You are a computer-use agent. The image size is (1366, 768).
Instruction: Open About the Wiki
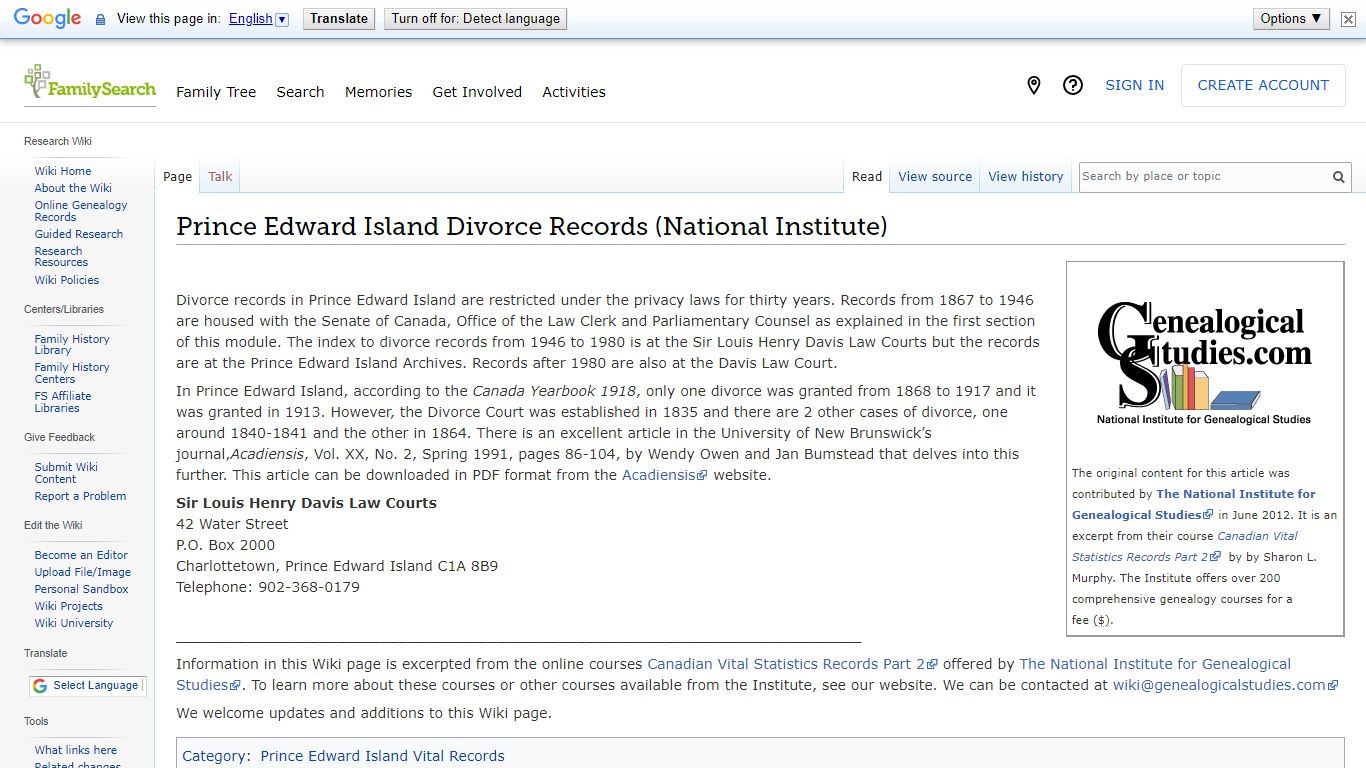point(73,188)
